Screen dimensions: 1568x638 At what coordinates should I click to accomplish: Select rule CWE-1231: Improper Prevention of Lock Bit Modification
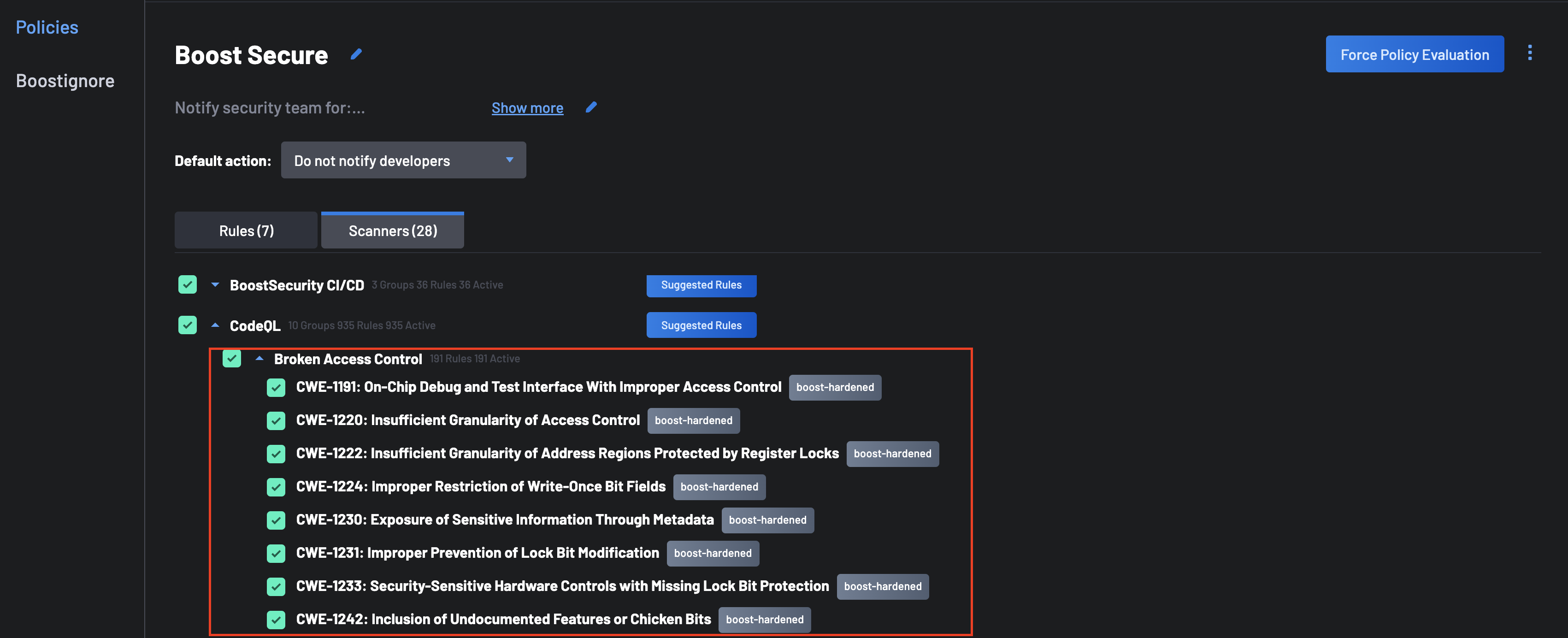click(x=477, y=553)
